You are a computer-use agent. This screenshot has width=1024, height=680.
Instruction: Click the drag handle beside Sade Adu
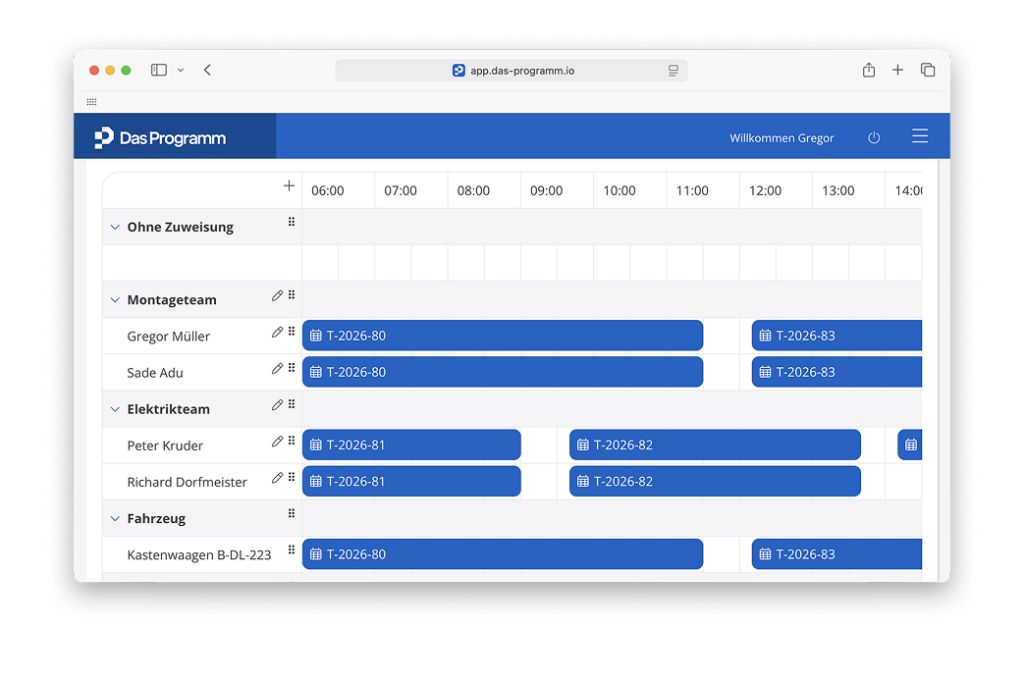coord(292,368)
